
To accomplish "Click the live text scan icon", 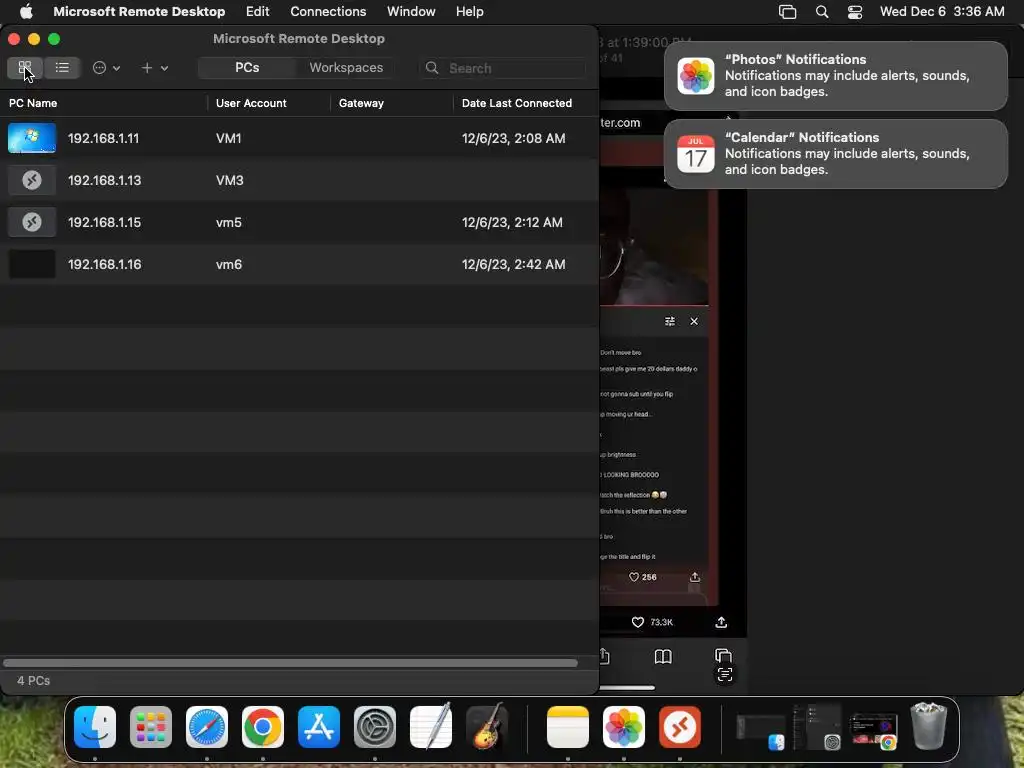I will click(725, 675).
